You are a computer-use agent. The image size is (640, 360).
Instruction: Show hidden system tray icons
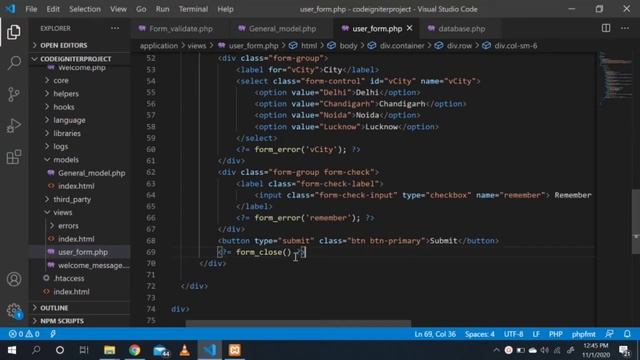click(496, 350)
